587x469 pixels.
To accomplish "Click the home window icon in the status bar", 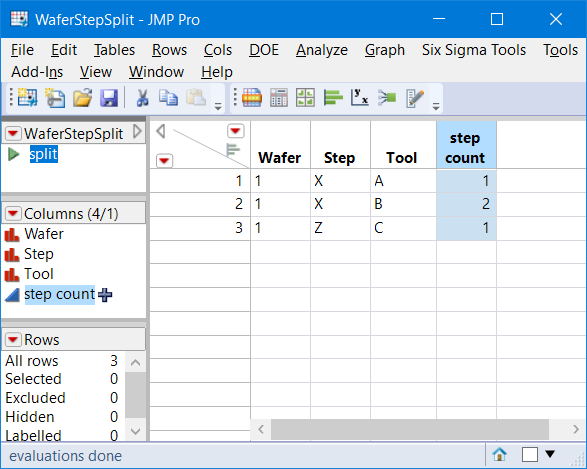I will click(x=499, y=455).
